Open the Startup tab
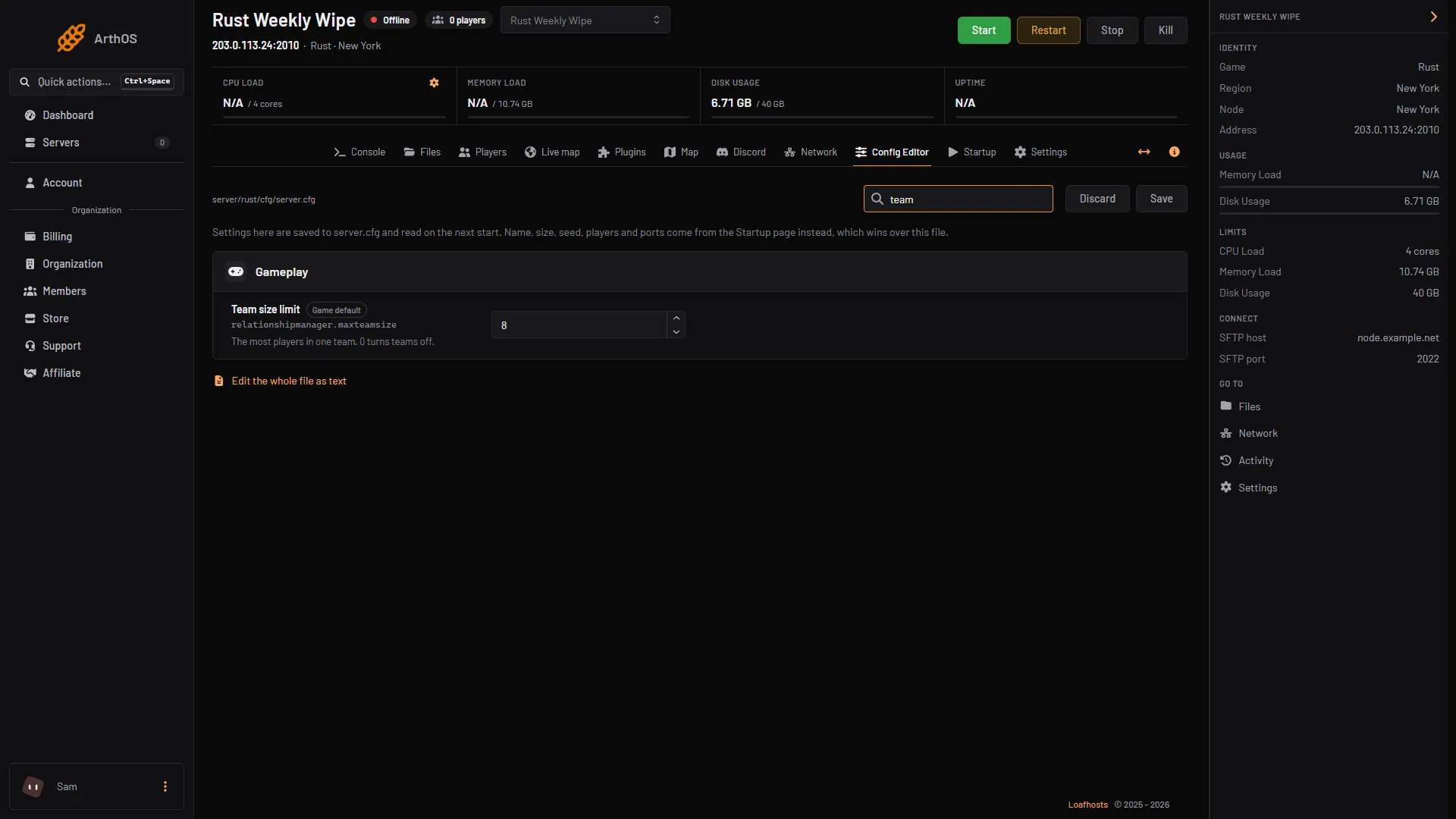 coord(972,152)
